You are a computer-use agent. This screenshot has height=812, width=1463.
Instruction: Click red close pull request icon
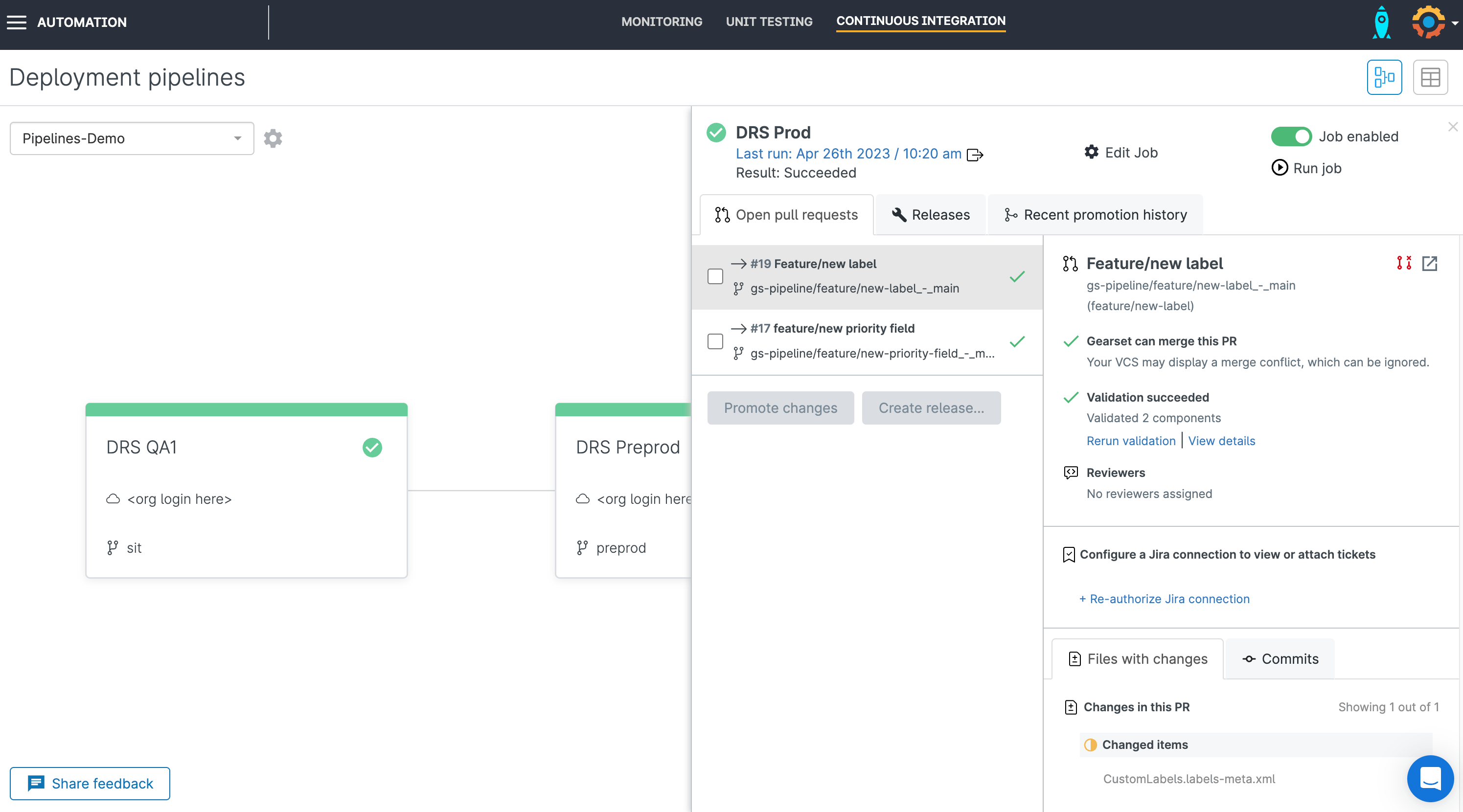tap(1404, 263)
